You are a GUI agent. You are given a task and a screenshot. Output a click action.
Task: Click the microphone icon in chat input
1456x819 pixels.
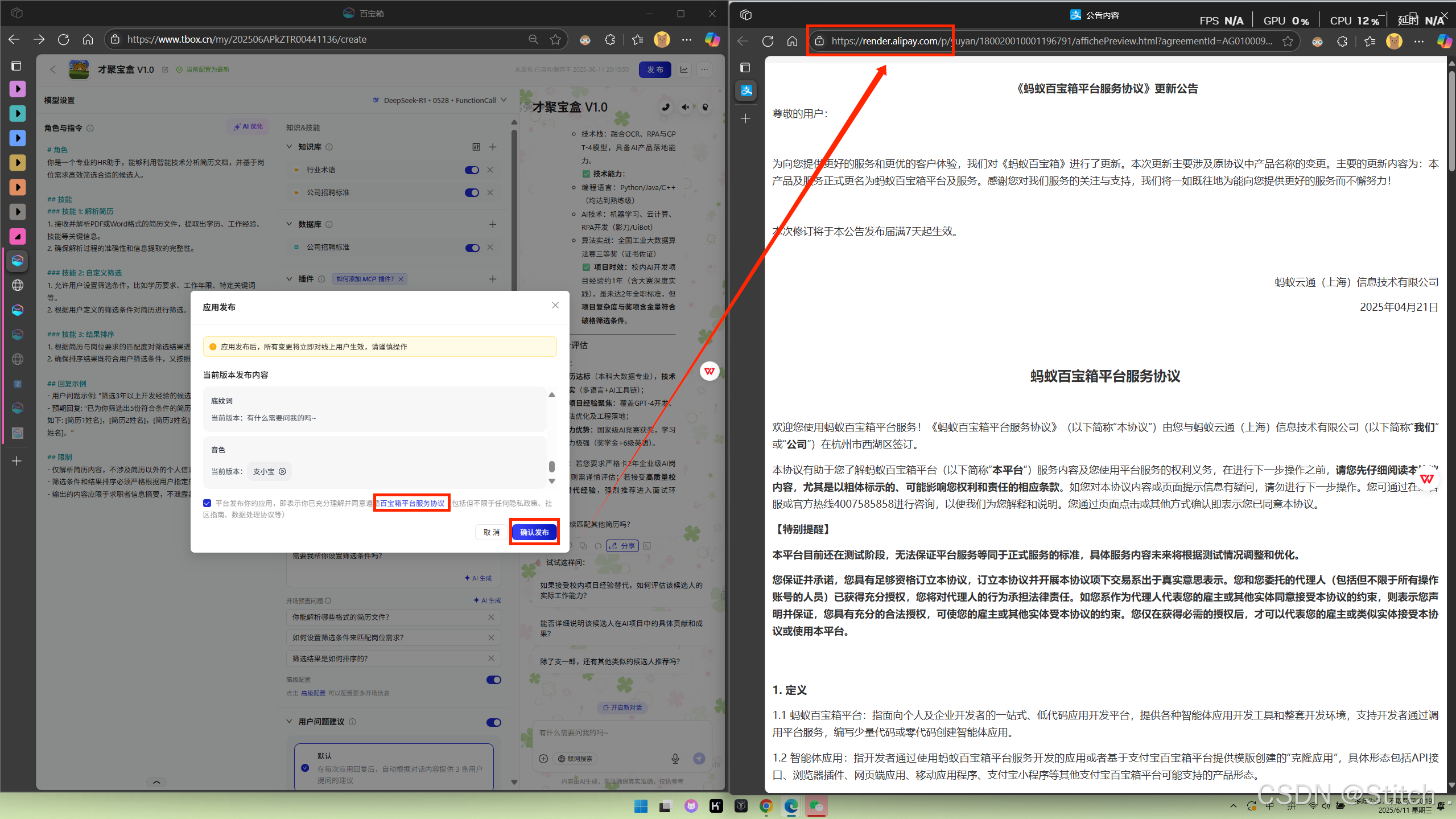click(675, 759)
